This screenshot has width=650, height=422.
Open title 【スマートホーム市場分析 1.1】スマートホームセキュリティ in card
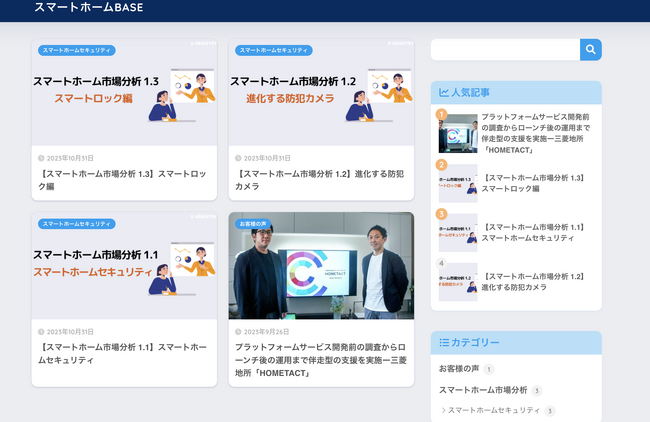point(122,354)
